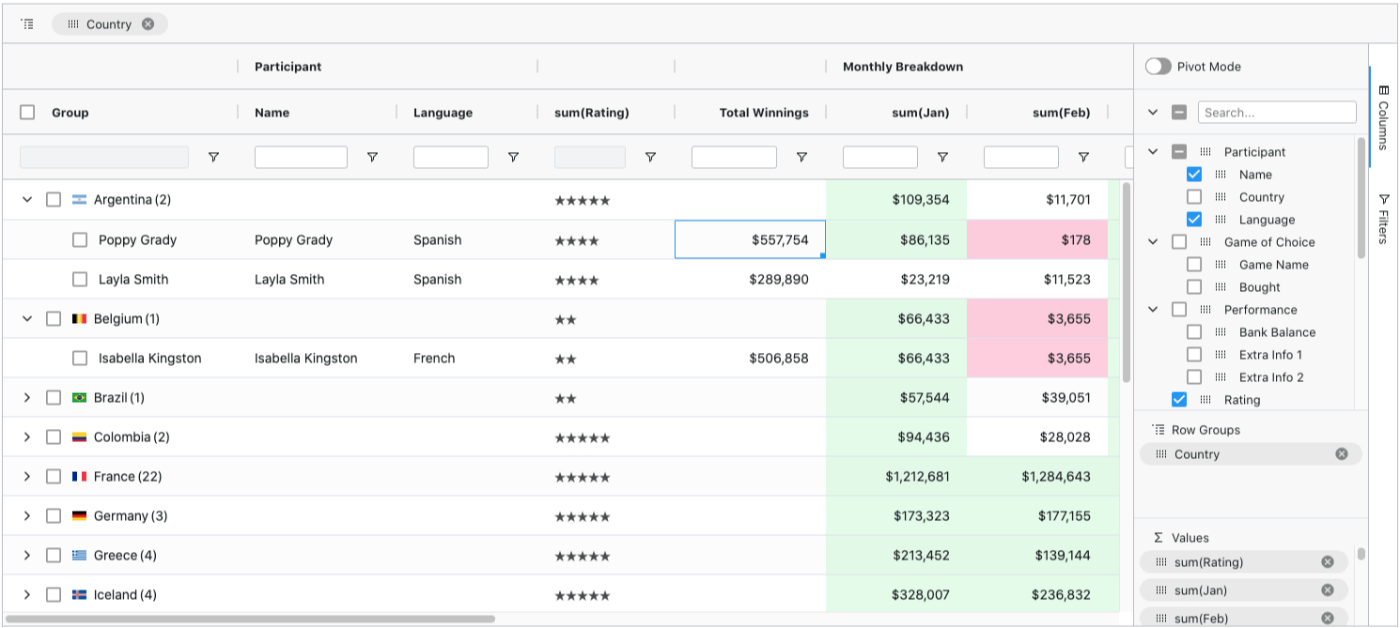1400x628 pixels.
Task: Remove Country from the Row Groups section
Action: tap(1342, 454)
